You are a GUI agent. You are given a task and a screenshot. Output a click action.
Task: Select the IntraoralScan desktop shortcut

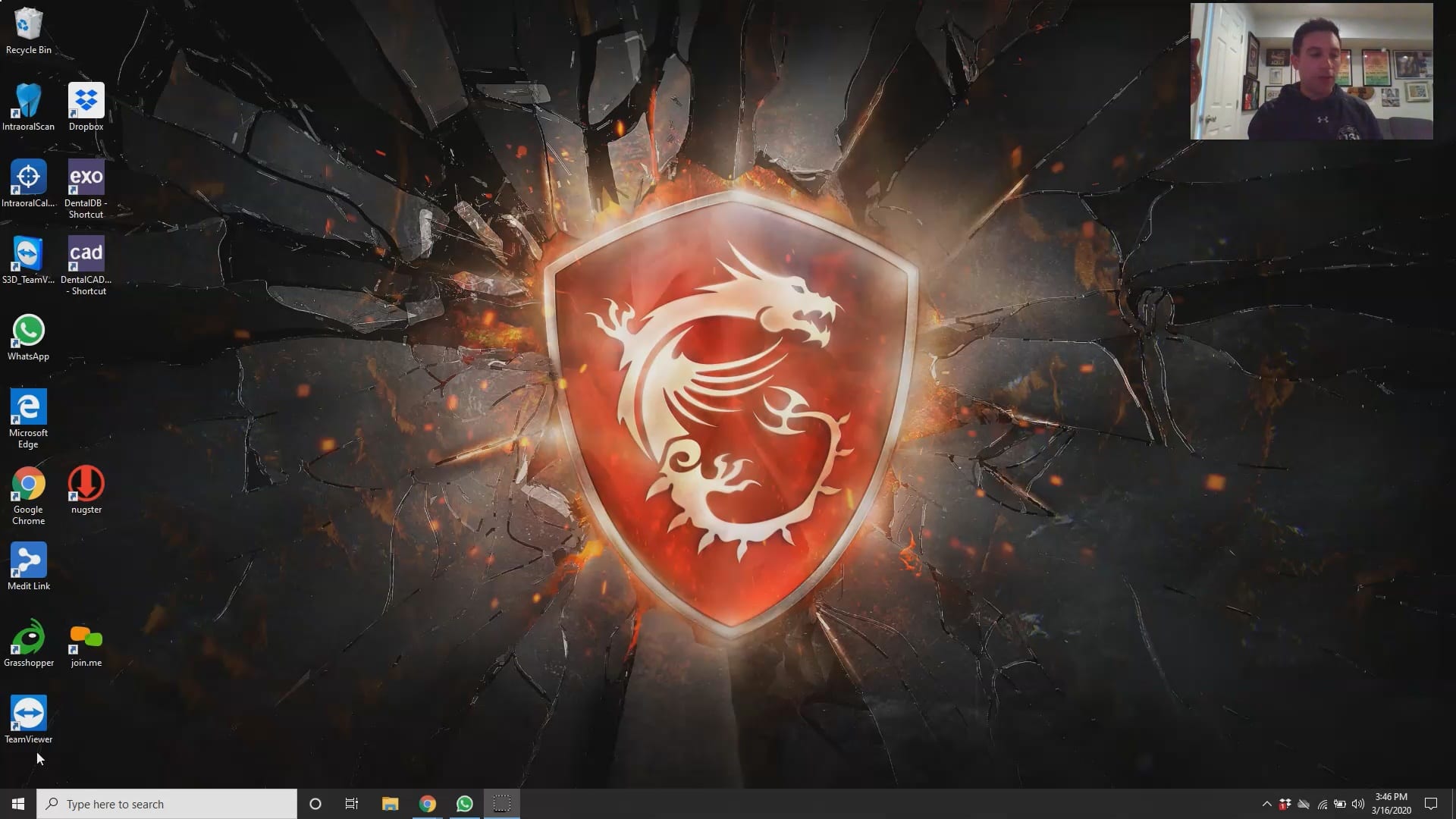point(28,107)
